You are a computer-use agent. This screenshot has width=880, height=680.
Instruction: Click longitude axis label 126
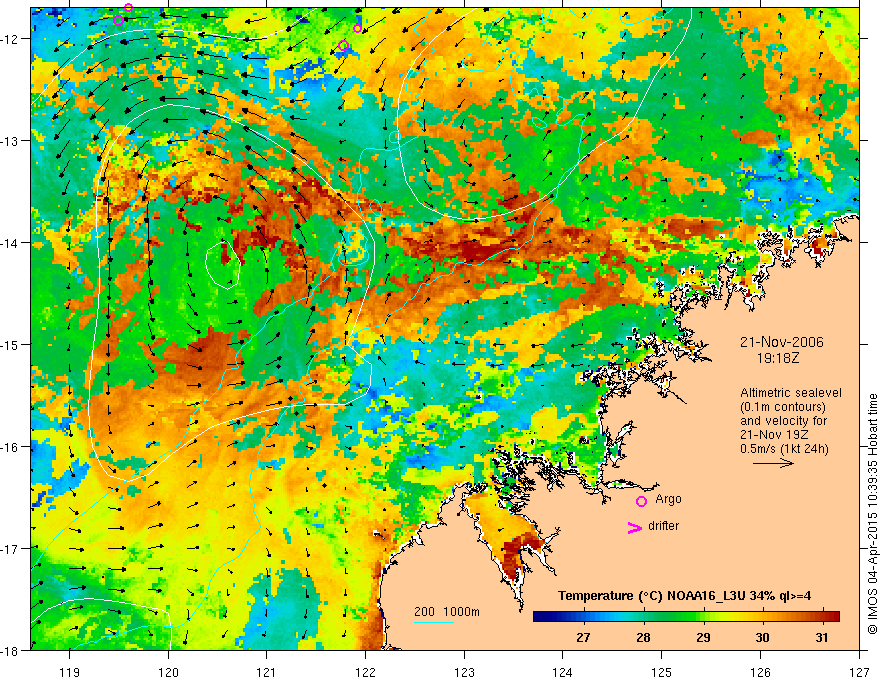(760, 672)
